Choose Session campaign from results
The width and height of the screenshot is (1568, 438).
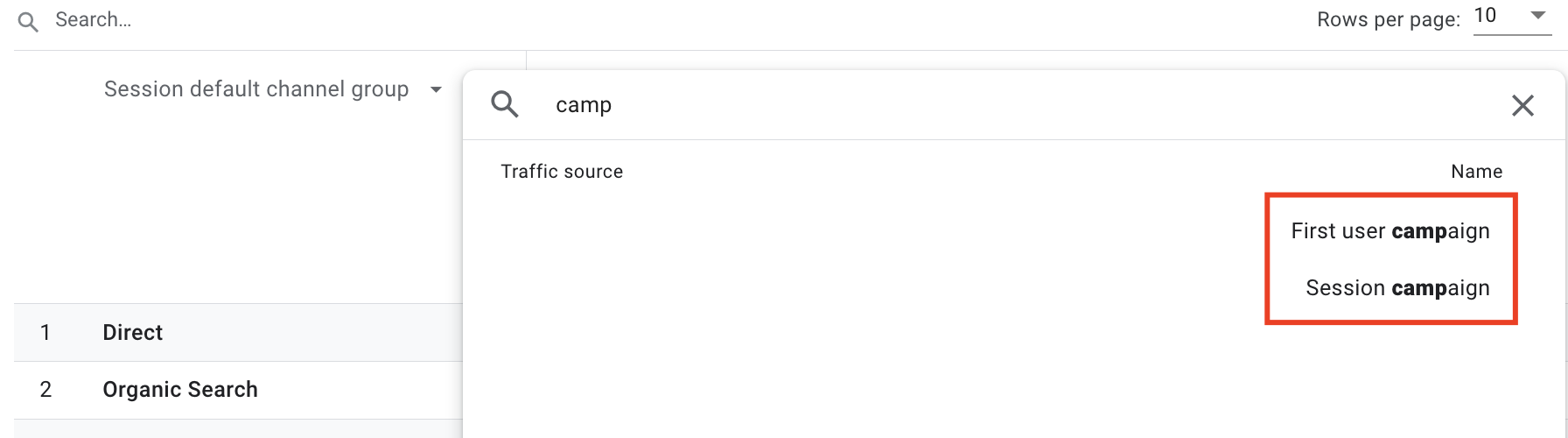(1396, 288)
